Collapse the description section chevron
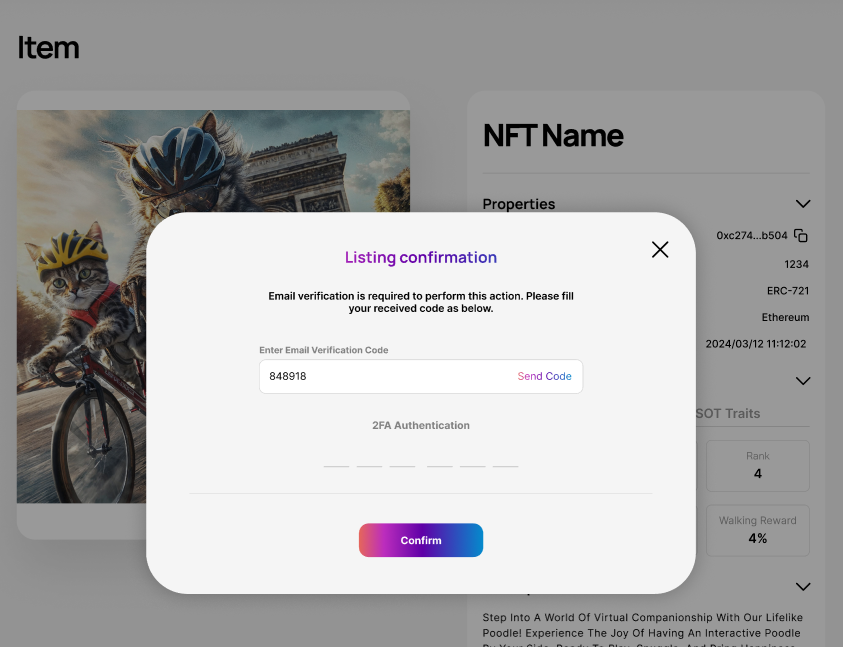This screenshot has width=843, height=647. tap(802, 586)
